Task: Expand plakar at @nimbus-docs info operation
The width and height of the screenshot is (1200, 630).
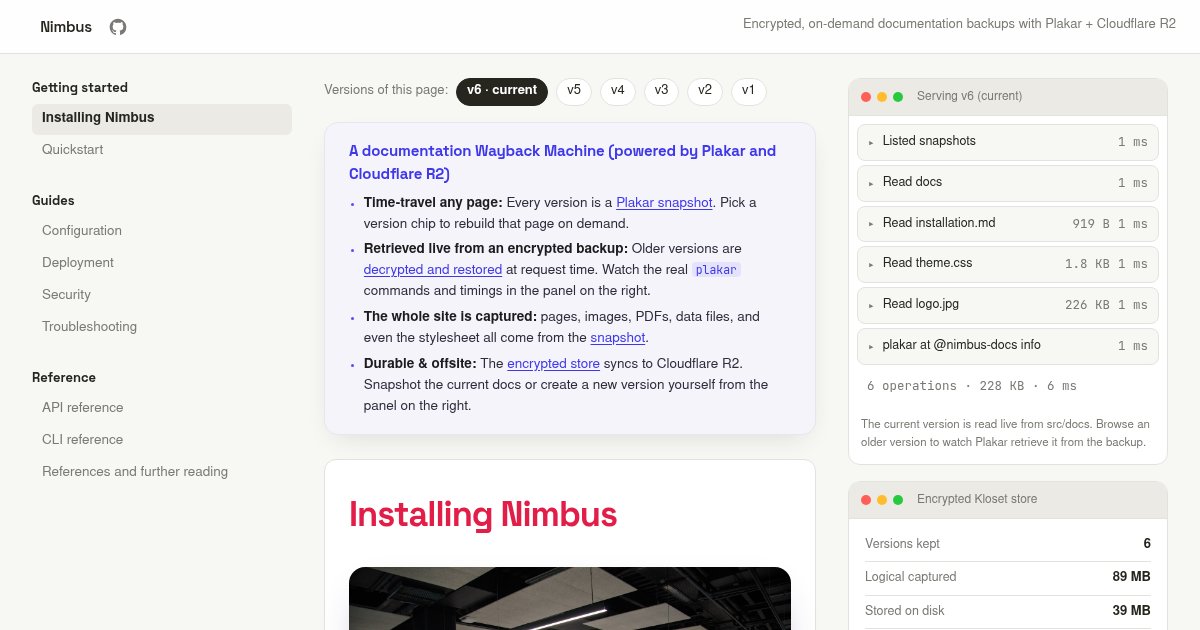Action: click(1008, 346)
